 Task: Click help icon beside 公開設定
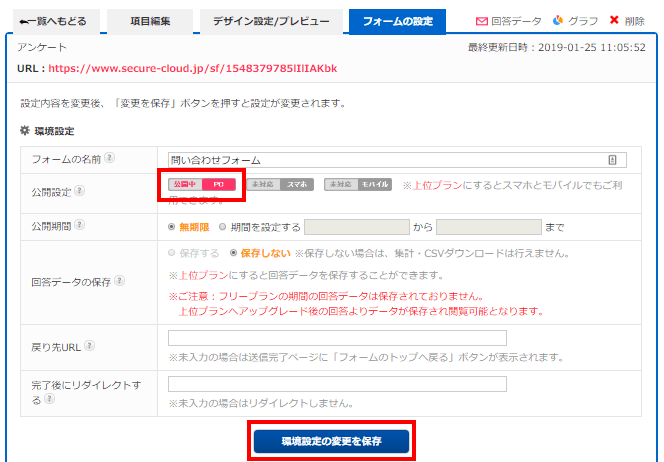pos(79,191)
